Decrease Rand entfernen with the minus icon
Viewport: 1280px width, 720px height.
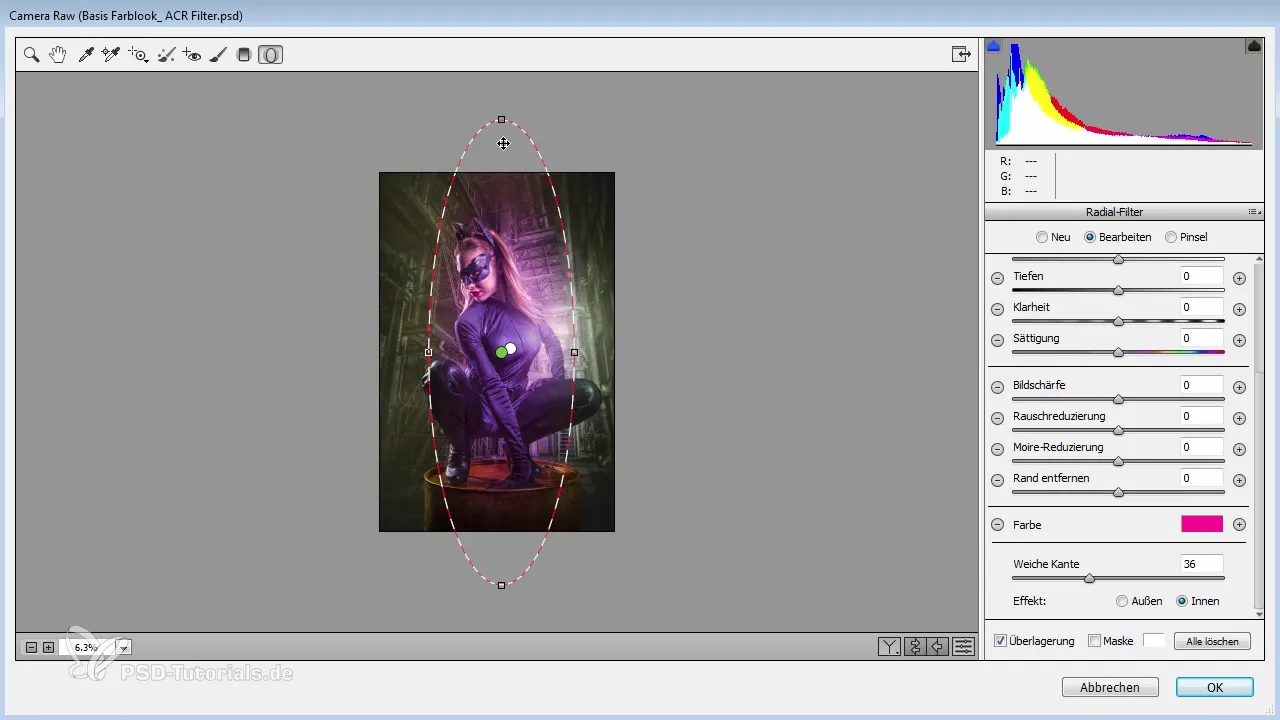click(x=997, y=480)
